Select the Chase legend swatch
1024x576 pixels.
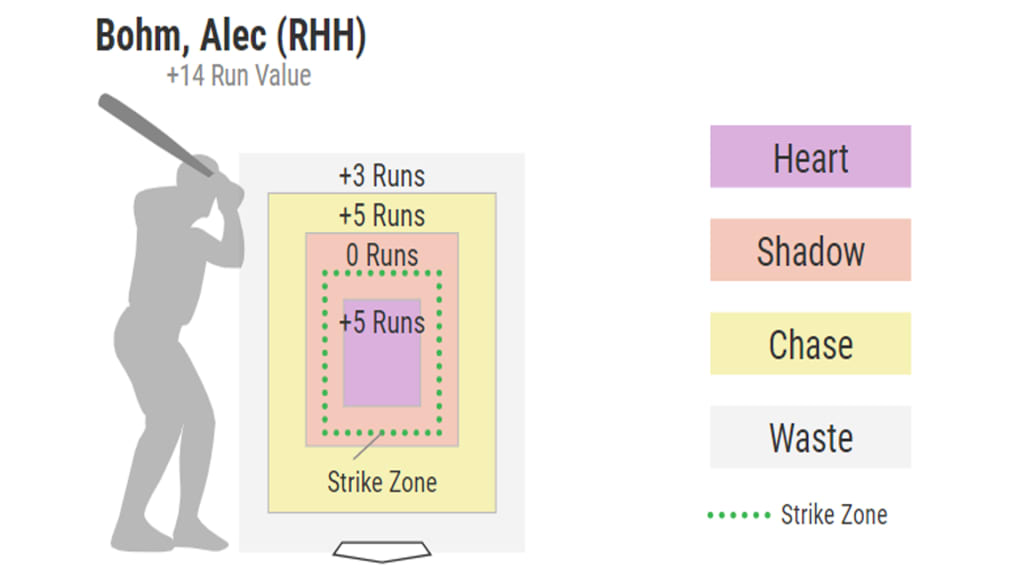point(810,344)
